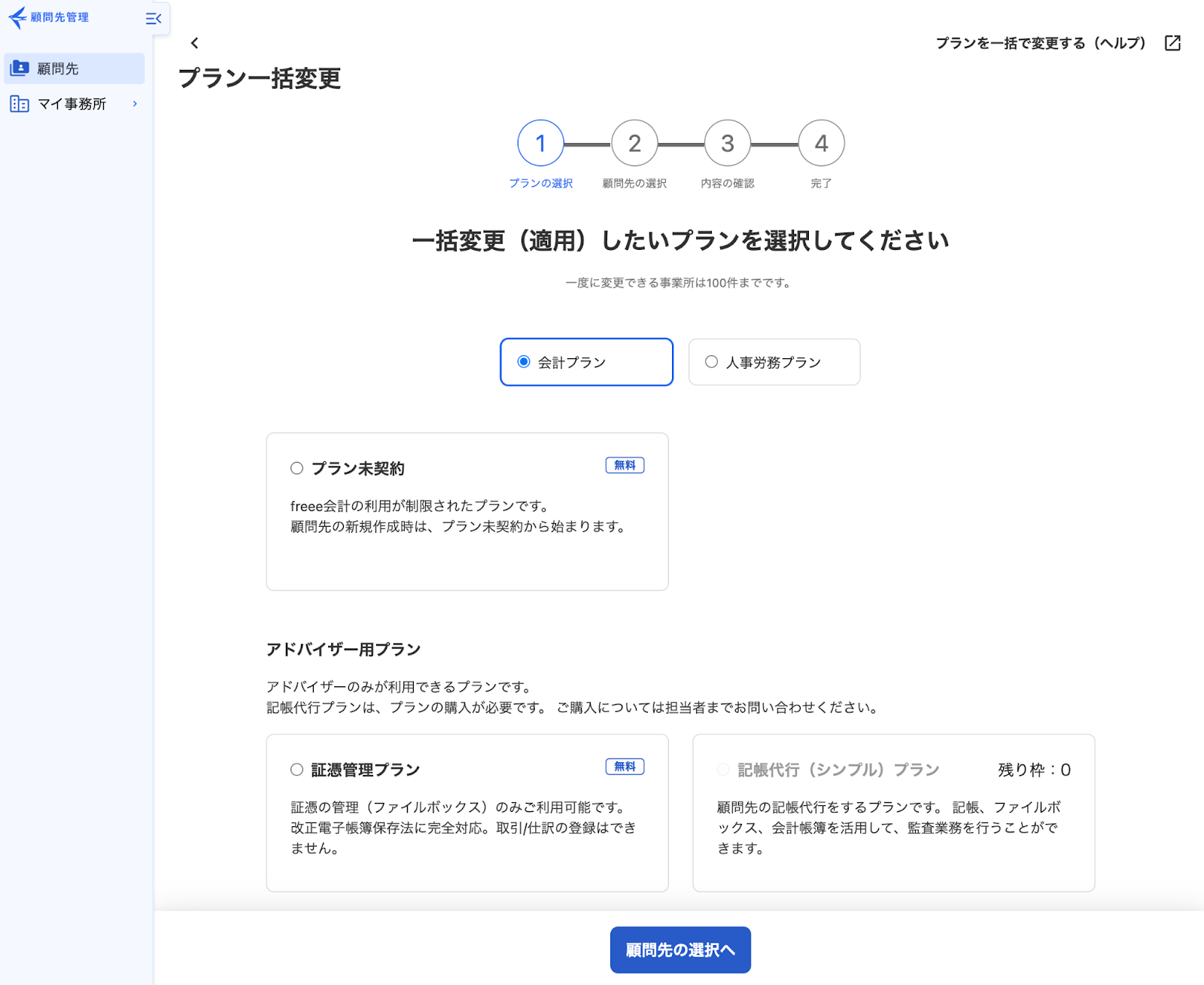The height and width of the screenshot is (985, 1204).
Task: Click the freee会計の利用が制限されたプランです description
Action: click(x=419, y=506)
